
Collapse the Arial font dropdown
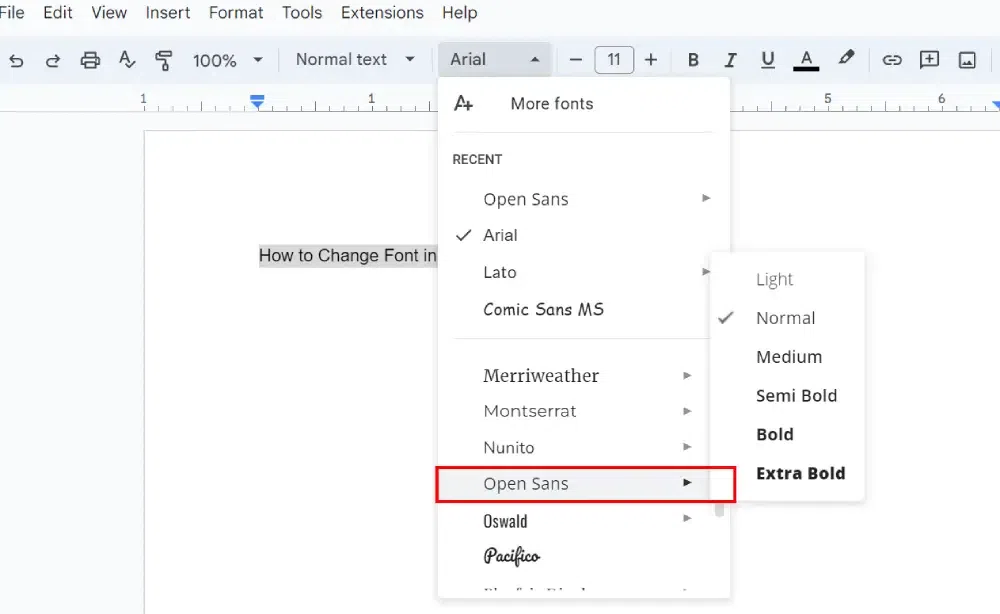pos(494,59)
